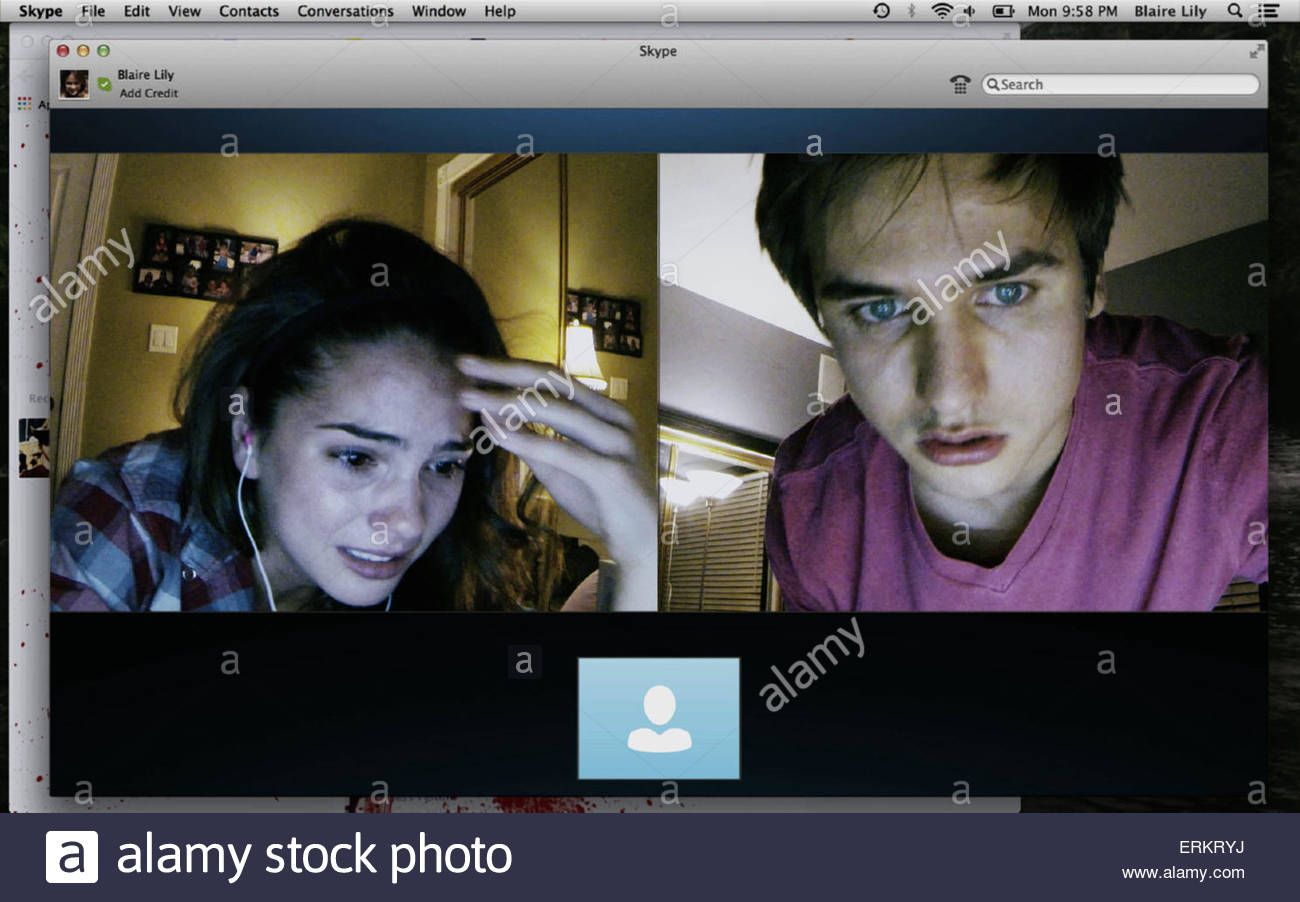Minimize the Skype window with yellow button
1300x902 pixels.
pyautogui.click(x=83, y=51)
